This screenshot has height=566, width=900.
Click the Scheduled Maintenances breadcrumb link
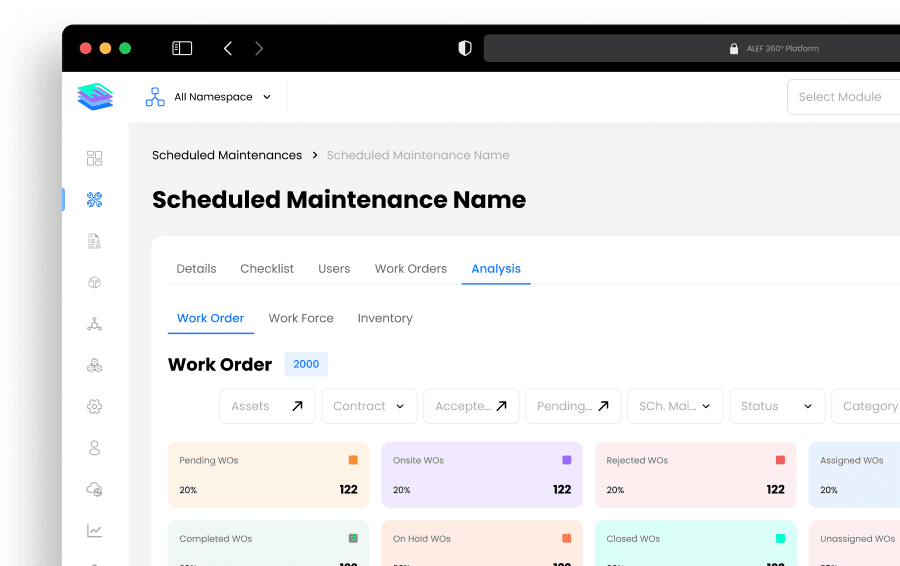pos(227,155)
